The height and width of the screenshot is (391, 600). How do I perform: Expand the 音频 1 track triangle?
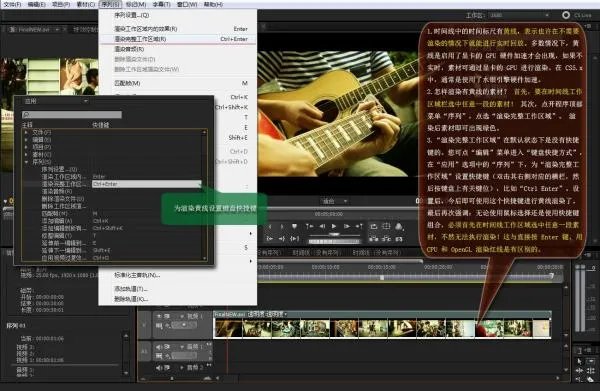(x=182, y=347)
